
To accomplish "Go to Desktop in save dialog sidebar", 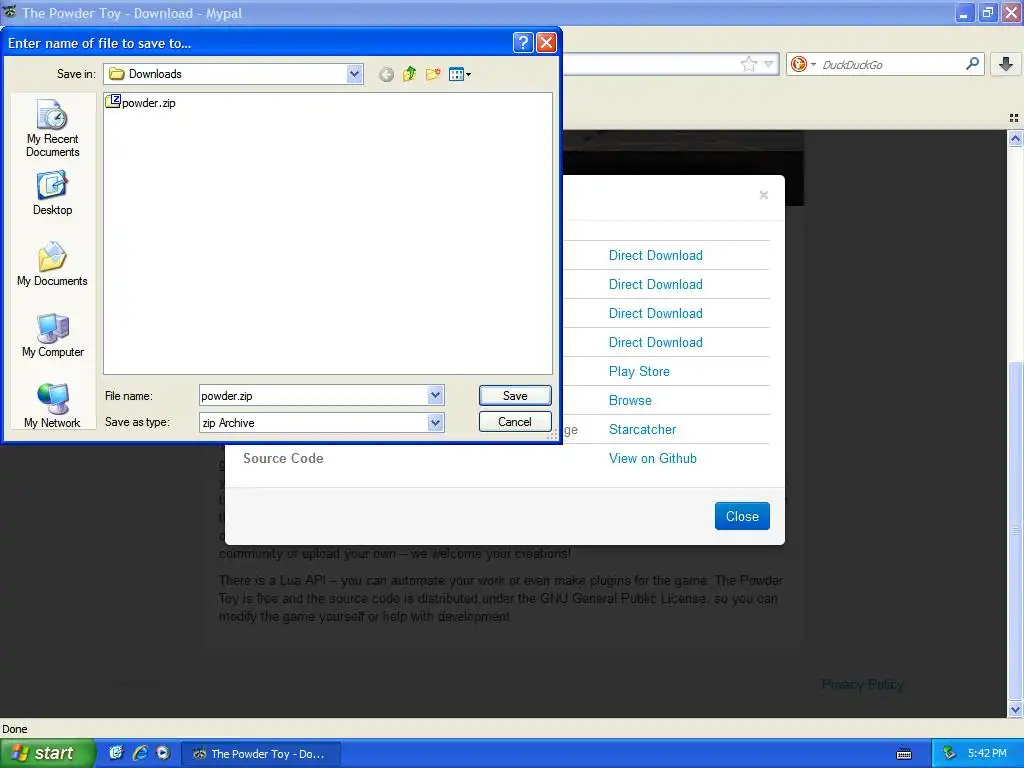I will coord(52,193).
